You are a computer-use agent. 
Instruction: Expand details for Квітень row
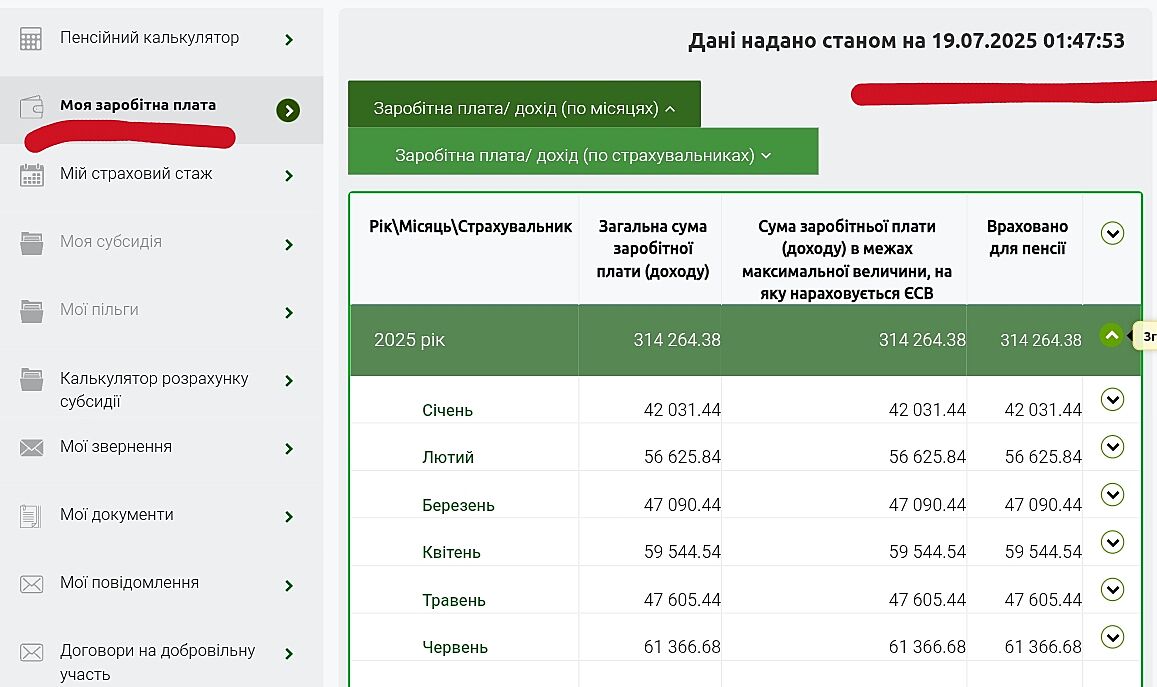(x=1111, y=542)
